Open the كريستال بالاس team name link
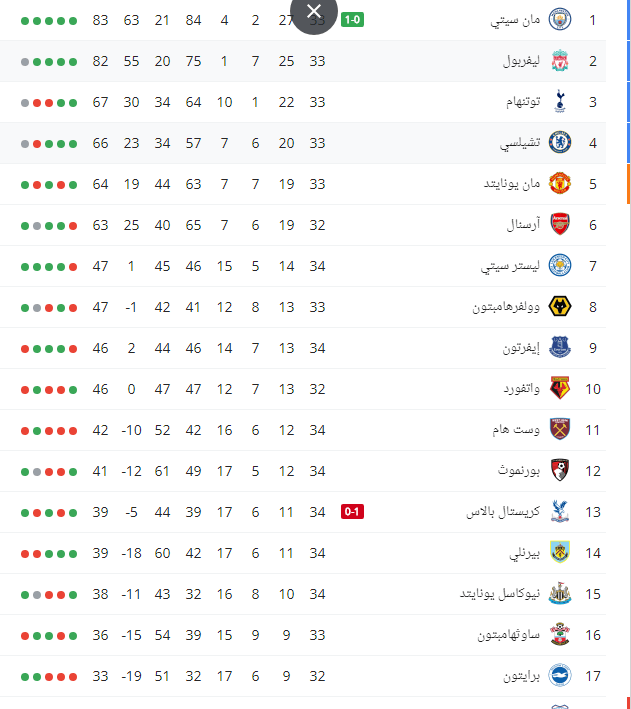This screenshot has width=631, height=709. 503,512
